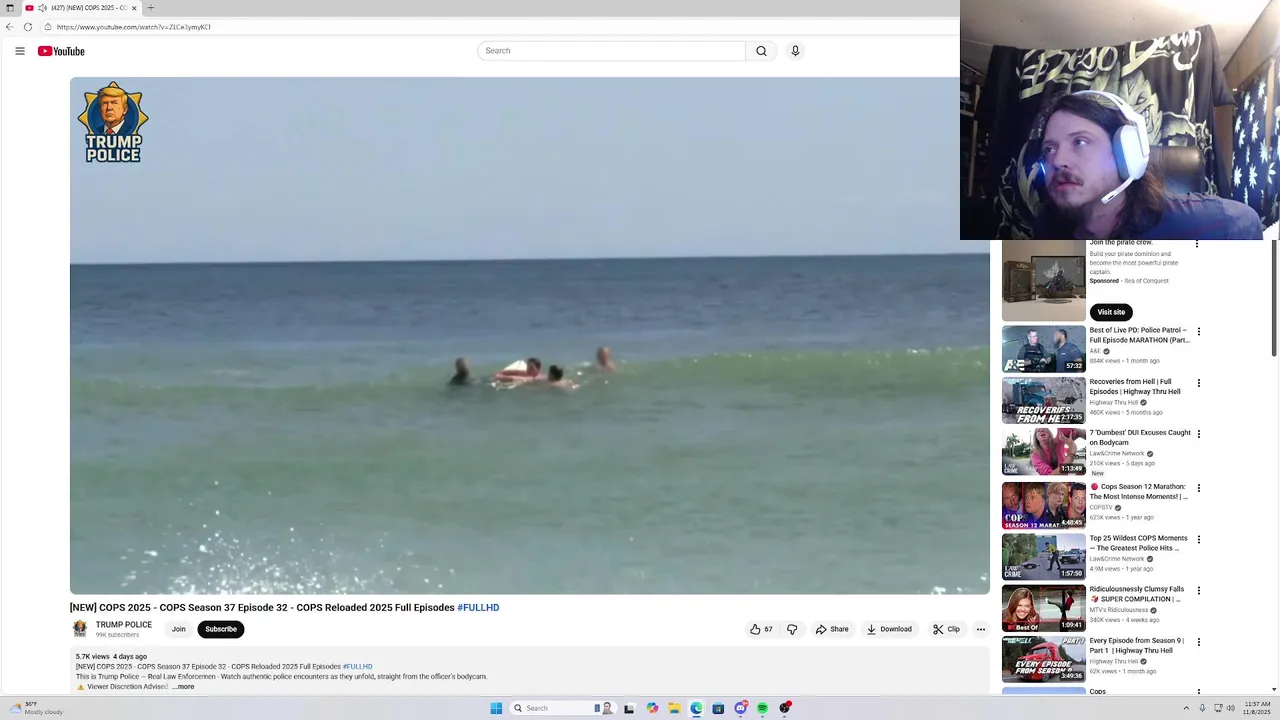
Task: Click the TRUMP POLICE channel avatar
Action: 80,629
